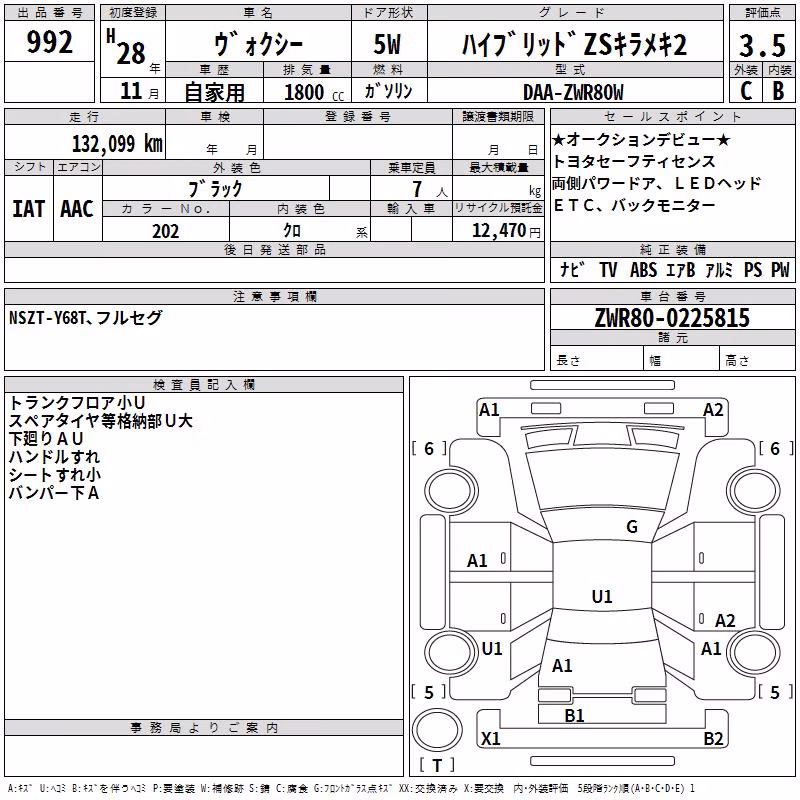The height and width of the screenshot is (800, 800).
Task: Click windshield mark G on car diagram
Action: pos(632,526)
